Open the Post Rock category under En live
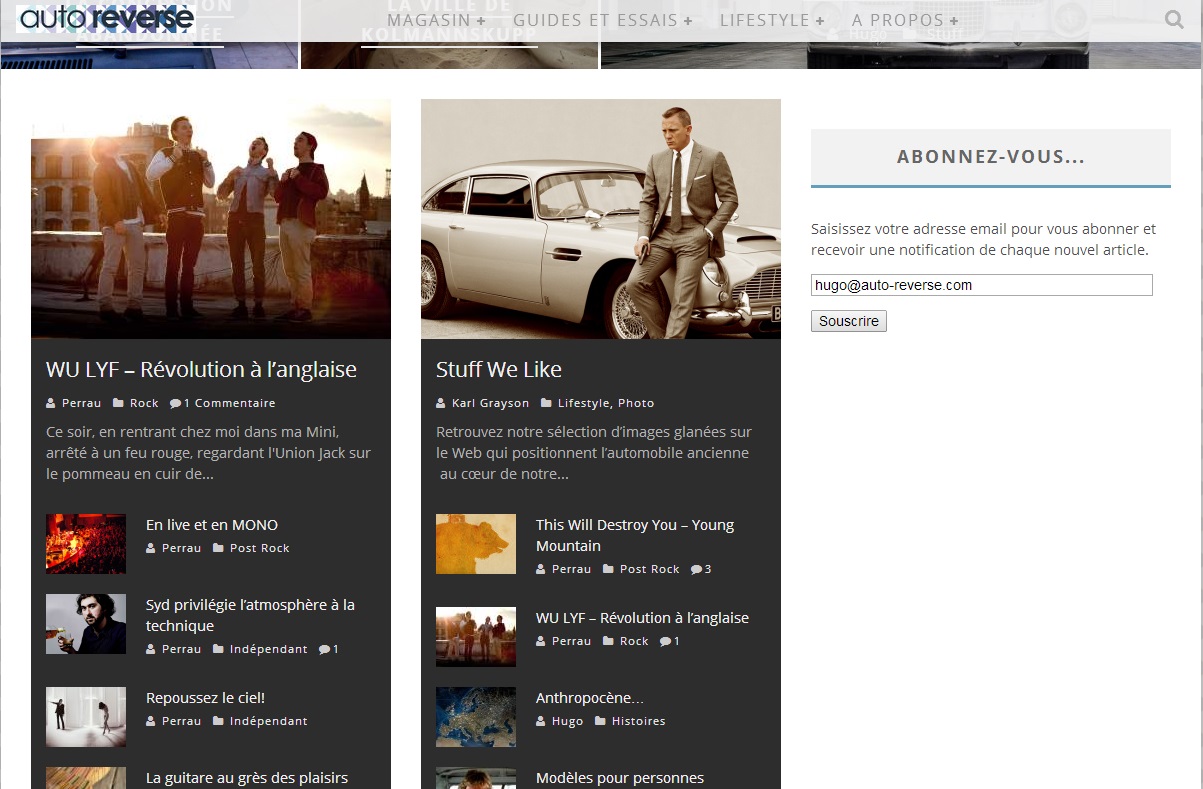The height and width of the screenshot is (789, 1203). (x=259, y=548)
